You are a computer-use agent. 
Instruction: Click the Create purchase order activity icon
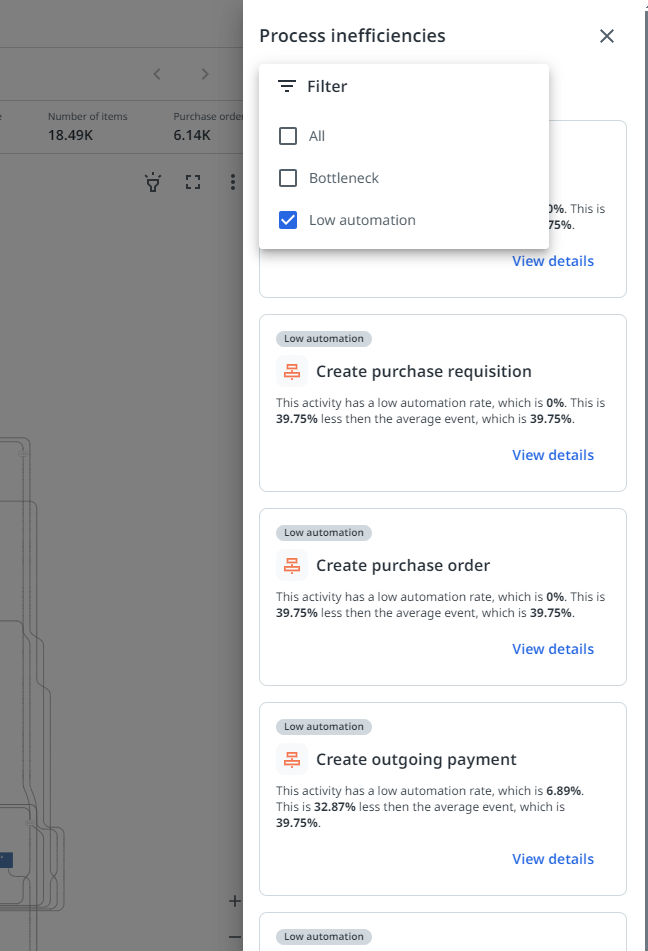292,565
